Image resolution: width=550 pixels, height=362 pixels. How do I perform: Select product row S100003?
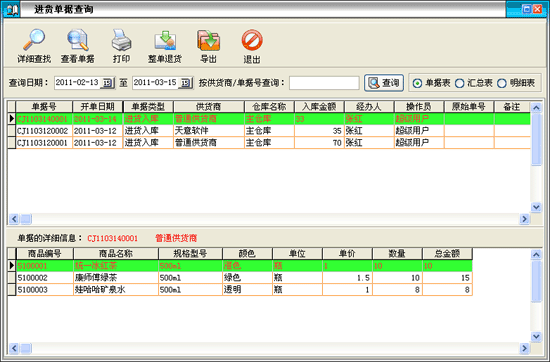click(x=240, y=290)
